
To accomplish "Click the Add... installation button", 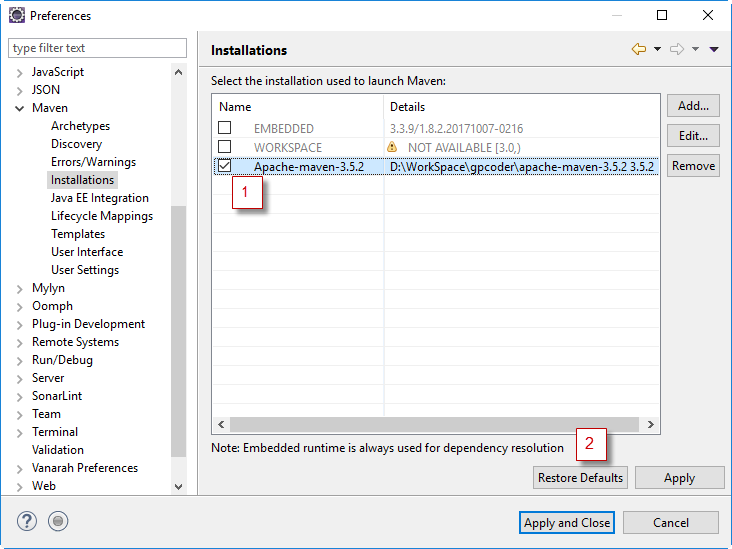I will [693, 106].
